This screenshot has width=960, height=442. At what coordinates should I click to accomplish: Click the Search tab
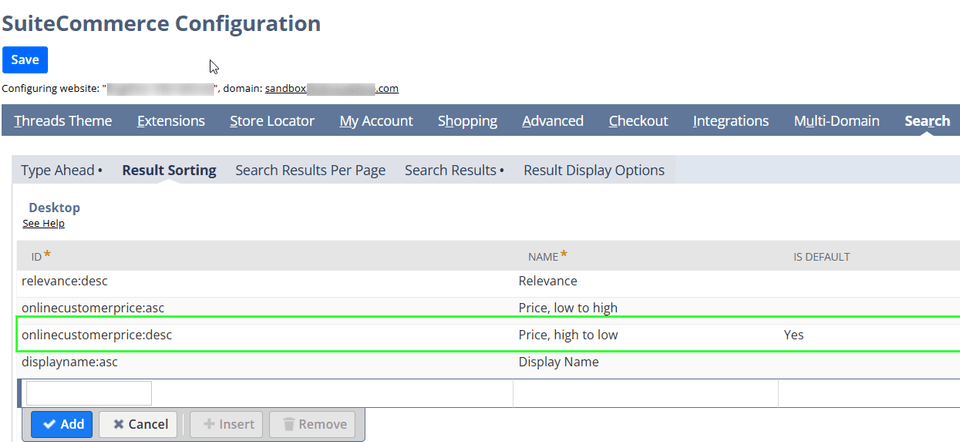pyautogui.click(x=927, y=121)
